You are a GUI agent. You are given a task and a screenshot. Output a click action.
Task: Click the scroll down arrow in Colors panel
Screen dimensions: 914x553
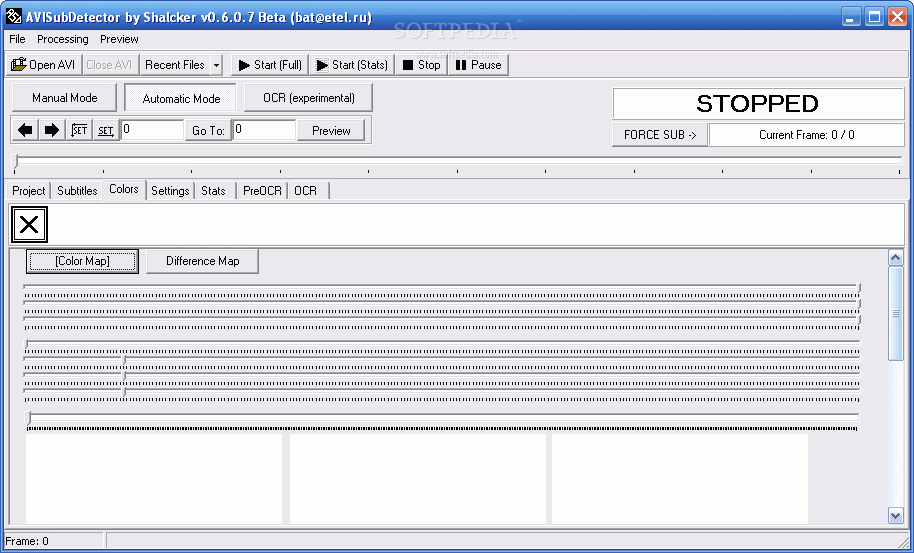tap(895, 515)
